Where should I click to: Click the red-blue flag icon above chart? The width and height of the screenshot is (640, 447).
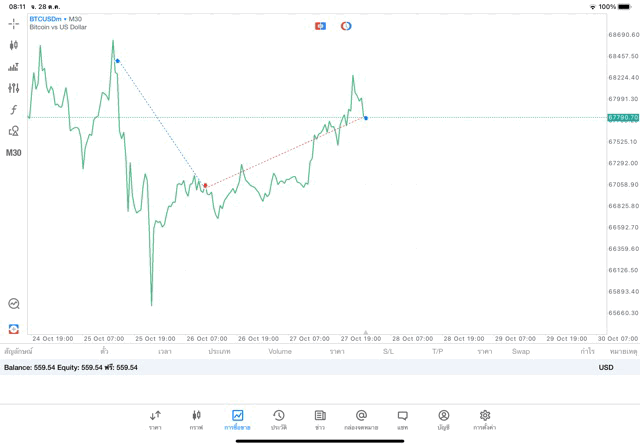click(320, 26)
